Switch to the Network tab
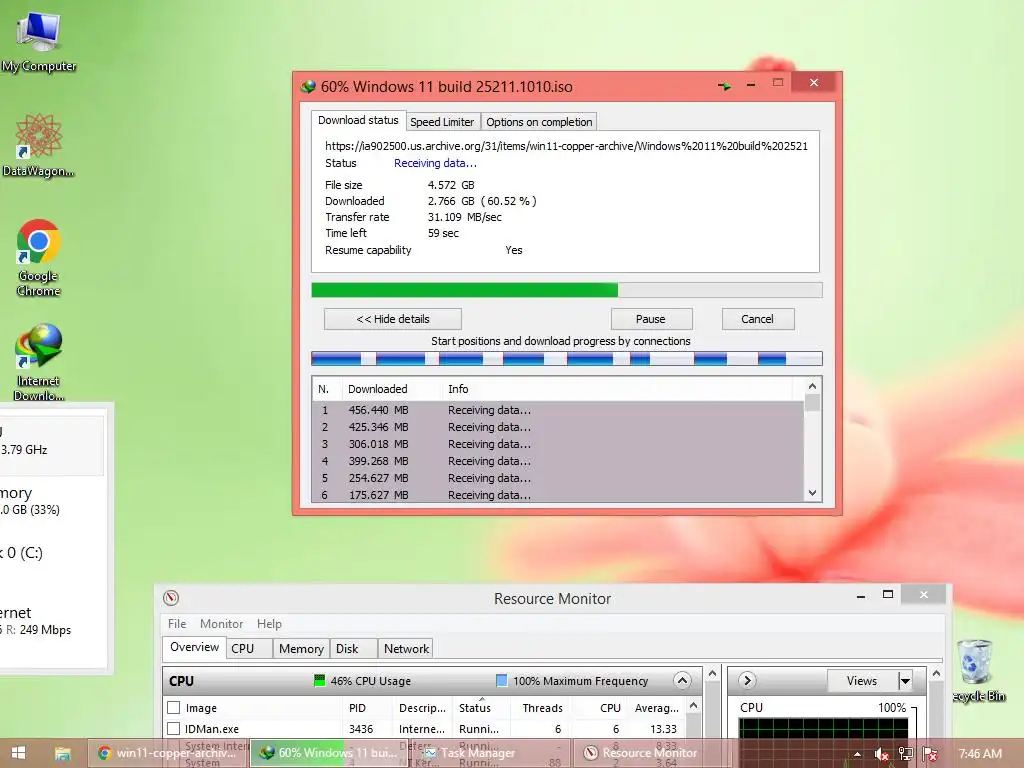The height and width of the screenshot is (768, 1024). click(406, 648)
